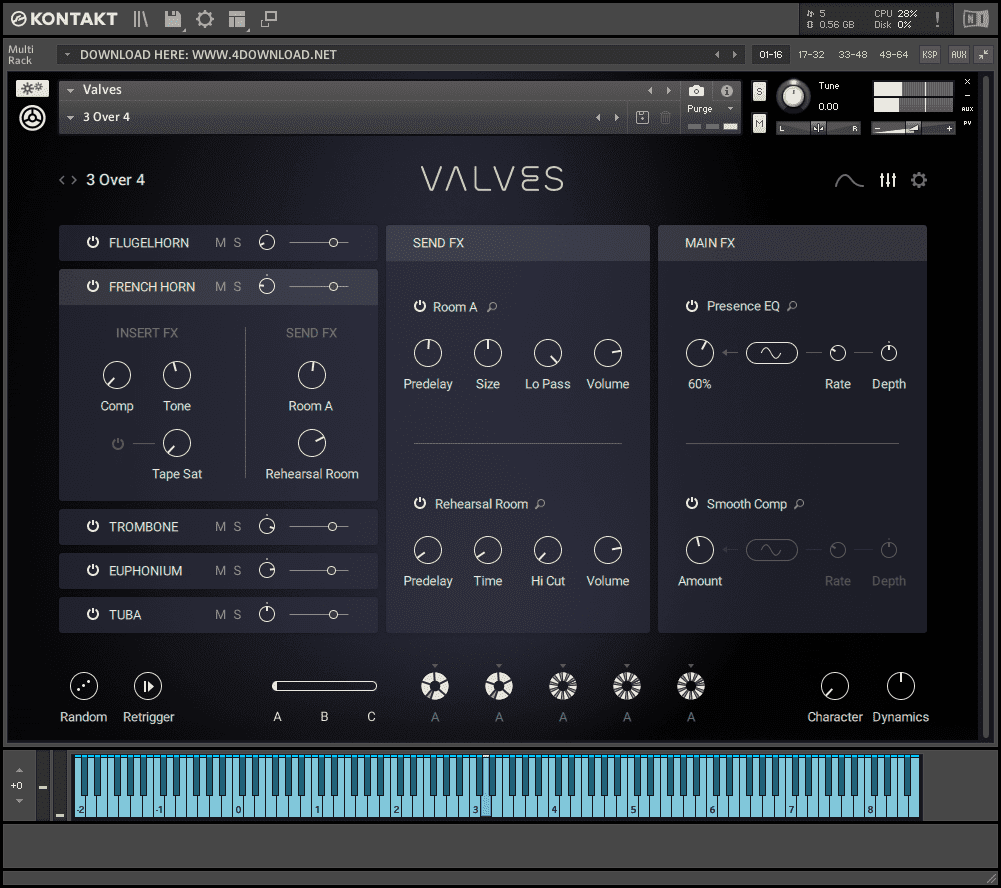Image resolution: width=1001 pixels, height=888 pixels.
Task: Click the third articulation wheel icon
Action: [x=563, y=686]
